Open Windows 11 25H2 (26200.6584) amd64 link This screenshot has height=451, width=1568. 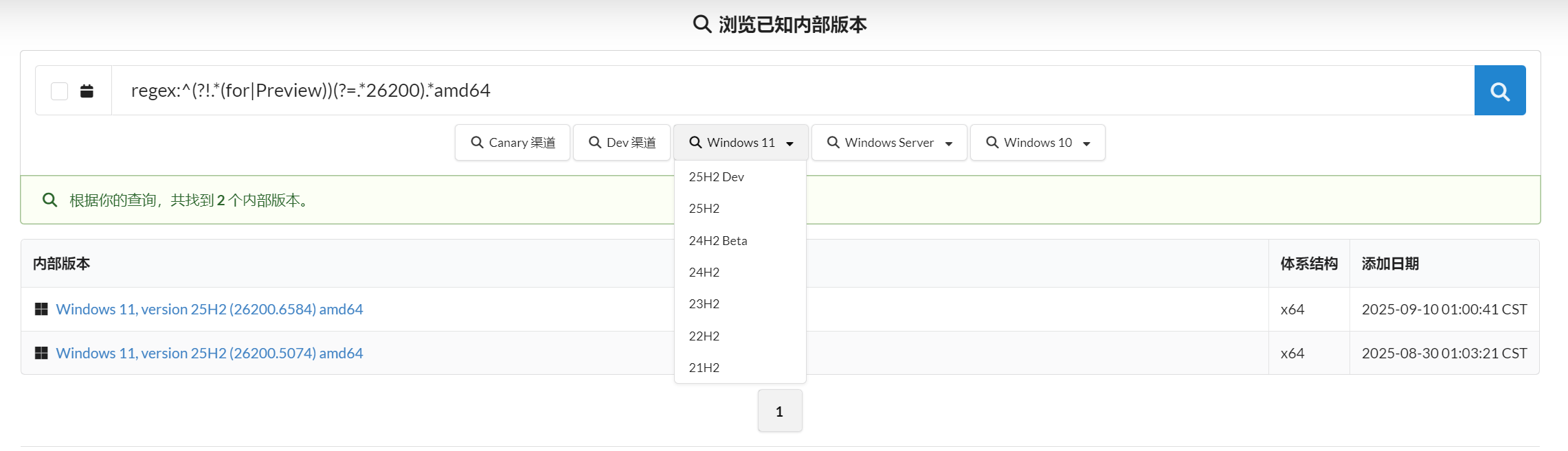[x=210, y=309]
